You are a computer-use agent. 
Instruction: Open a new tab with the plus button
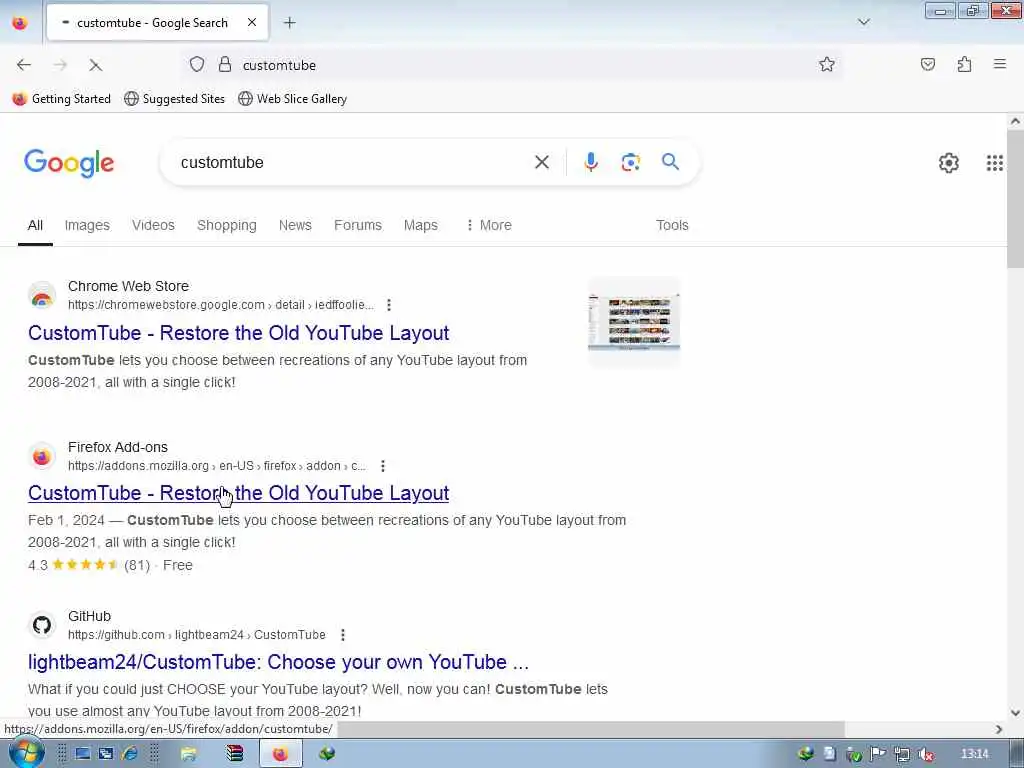click(289, 23)
